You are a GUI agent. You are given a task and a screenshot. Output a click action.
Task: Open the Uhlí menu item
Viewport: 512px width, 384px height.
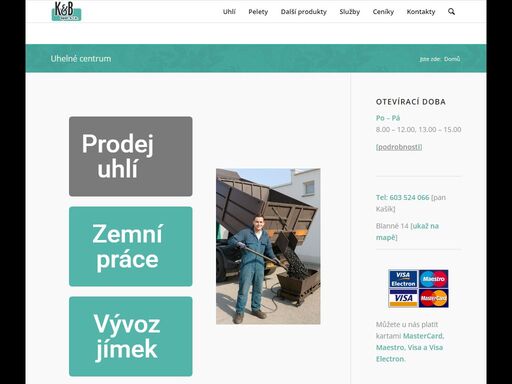[x=229, y=12]
